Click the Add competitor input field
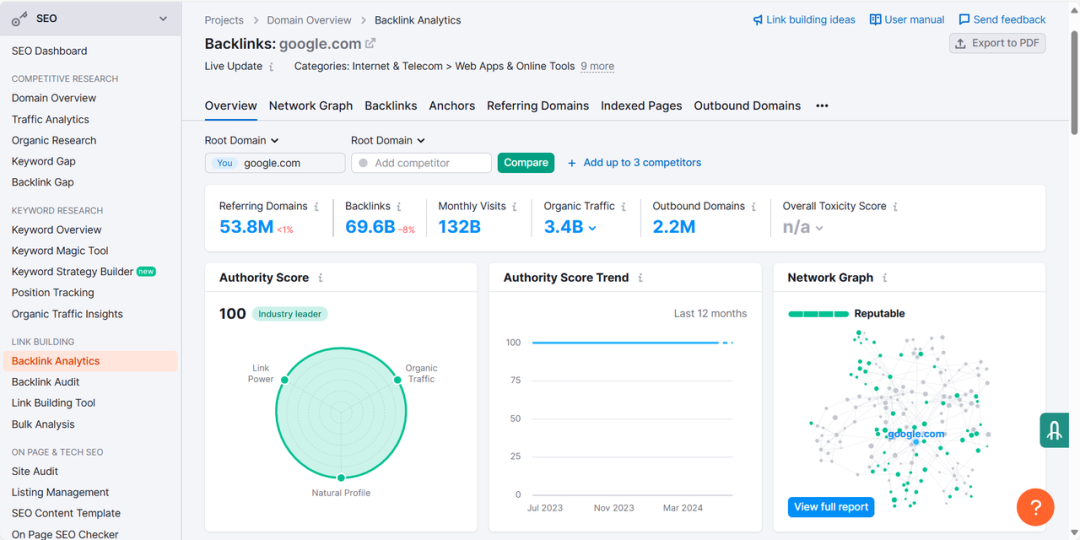This screenshot has height=540, width=1080. pos(422,163)
